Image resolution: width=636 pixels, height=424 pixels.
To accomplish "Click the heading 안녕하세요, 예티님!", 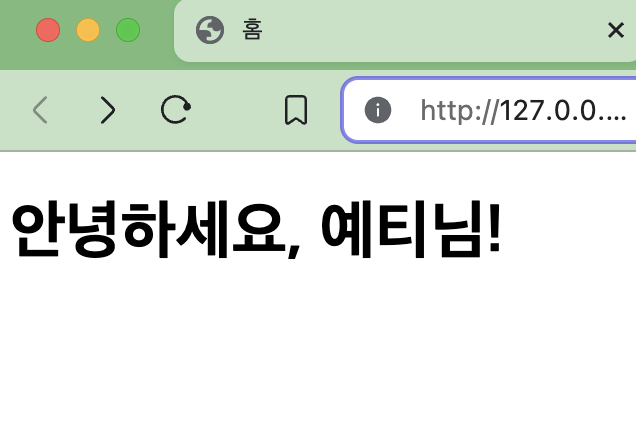I will point(256,230).
